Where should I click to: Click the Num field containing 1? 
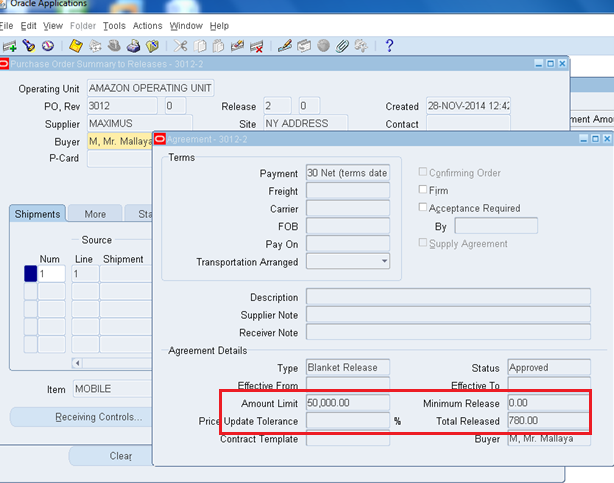click(51, 274)
